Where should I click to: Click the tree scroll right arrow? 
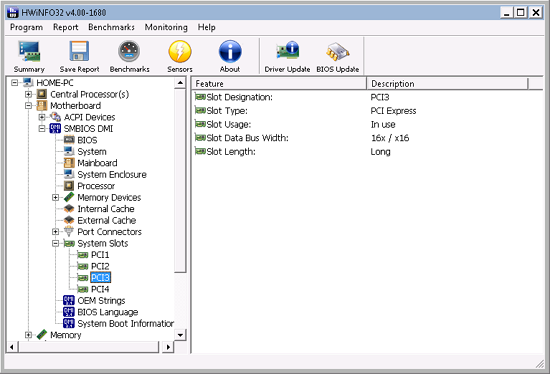[x=168, y=347]
